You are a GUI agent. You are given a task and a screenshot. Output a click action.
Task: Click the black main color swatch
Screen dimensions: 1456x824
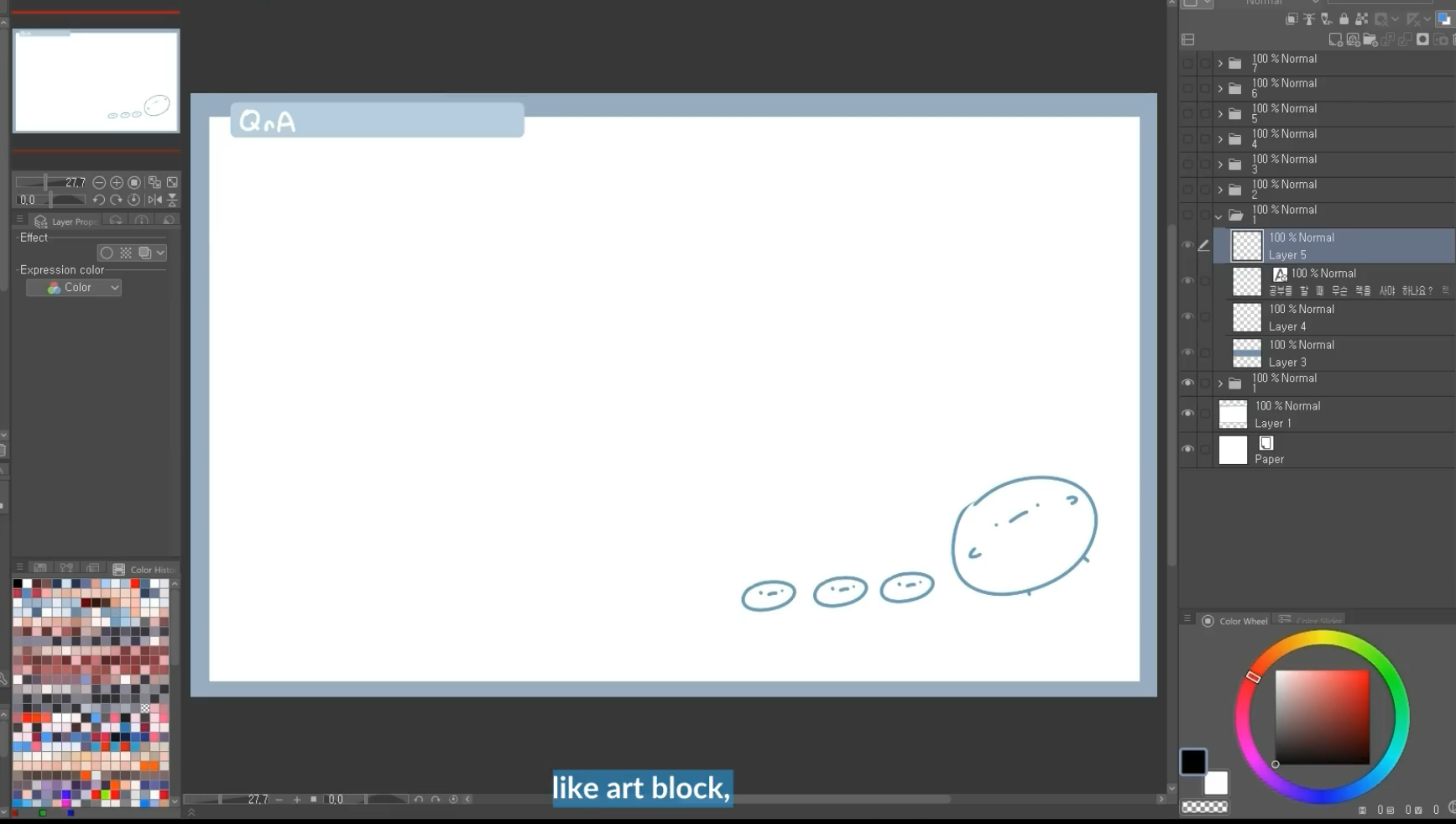pyautogui.click(x=1192, y=761)
